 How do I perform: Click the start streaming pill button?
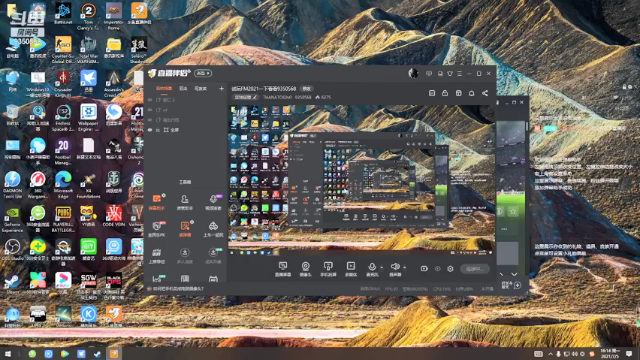[475, 269]
